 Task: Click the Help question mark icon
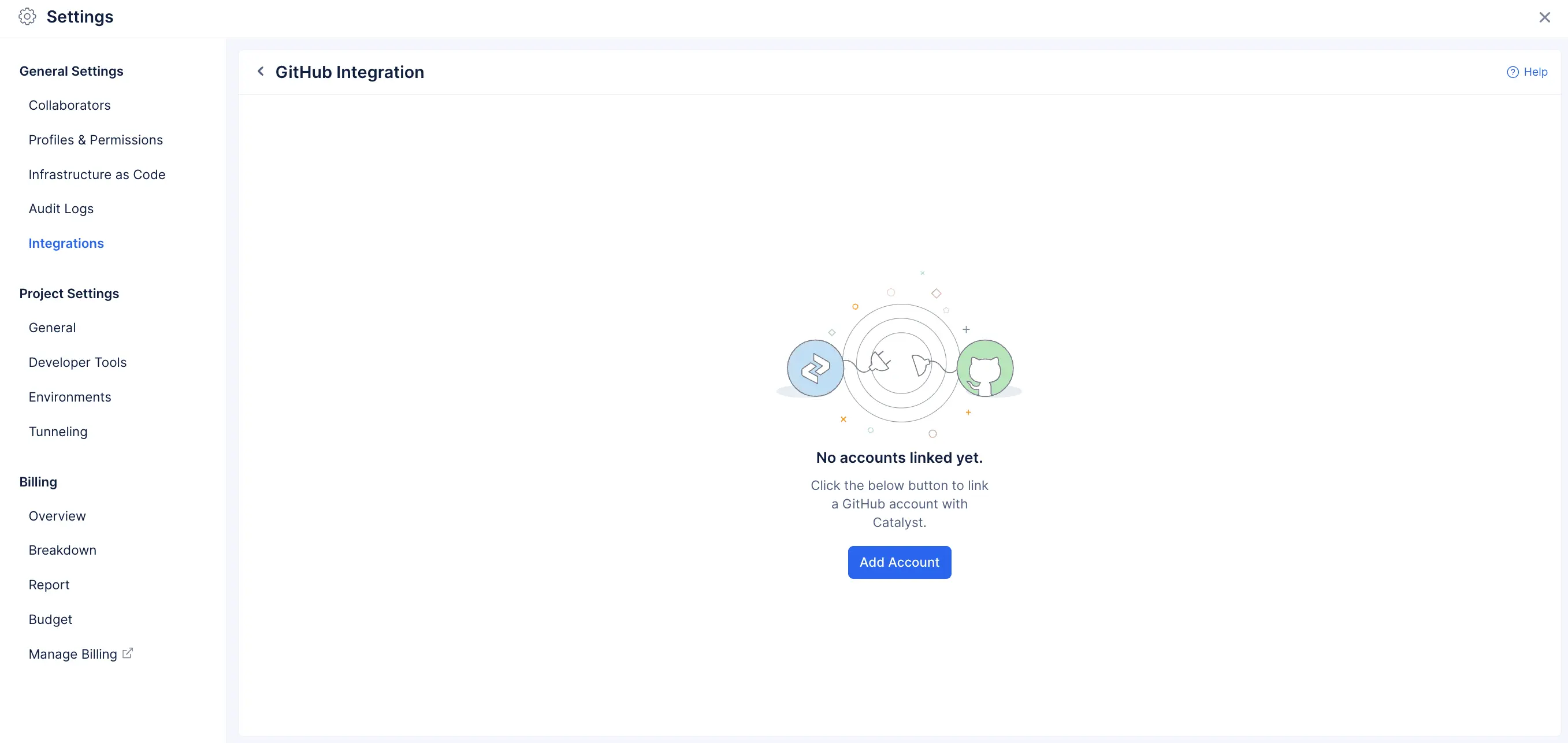[1512, 72]
